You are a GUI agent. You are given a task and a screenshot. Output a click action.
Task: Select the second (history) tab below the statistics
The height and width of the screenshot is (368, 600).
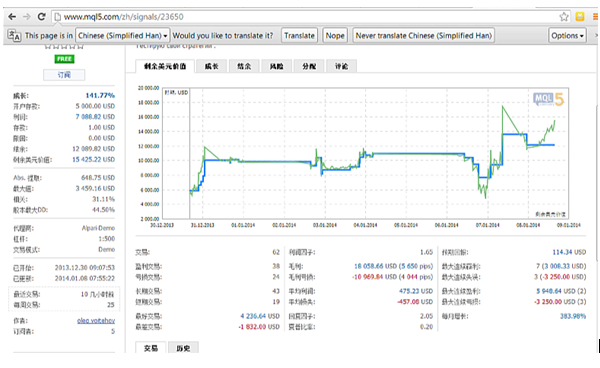(183, 348)
